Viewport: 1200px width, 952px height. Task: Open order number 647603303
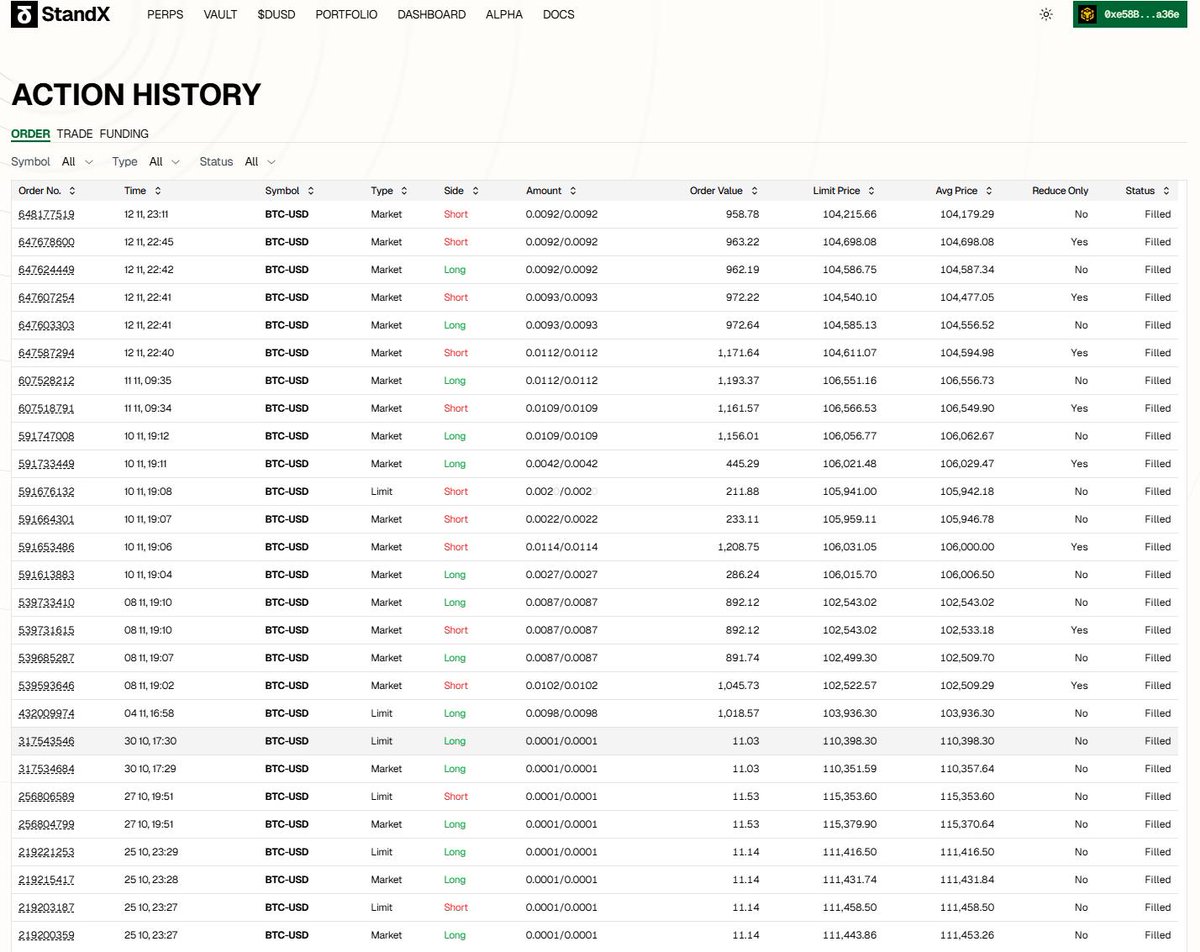point(47,325)
